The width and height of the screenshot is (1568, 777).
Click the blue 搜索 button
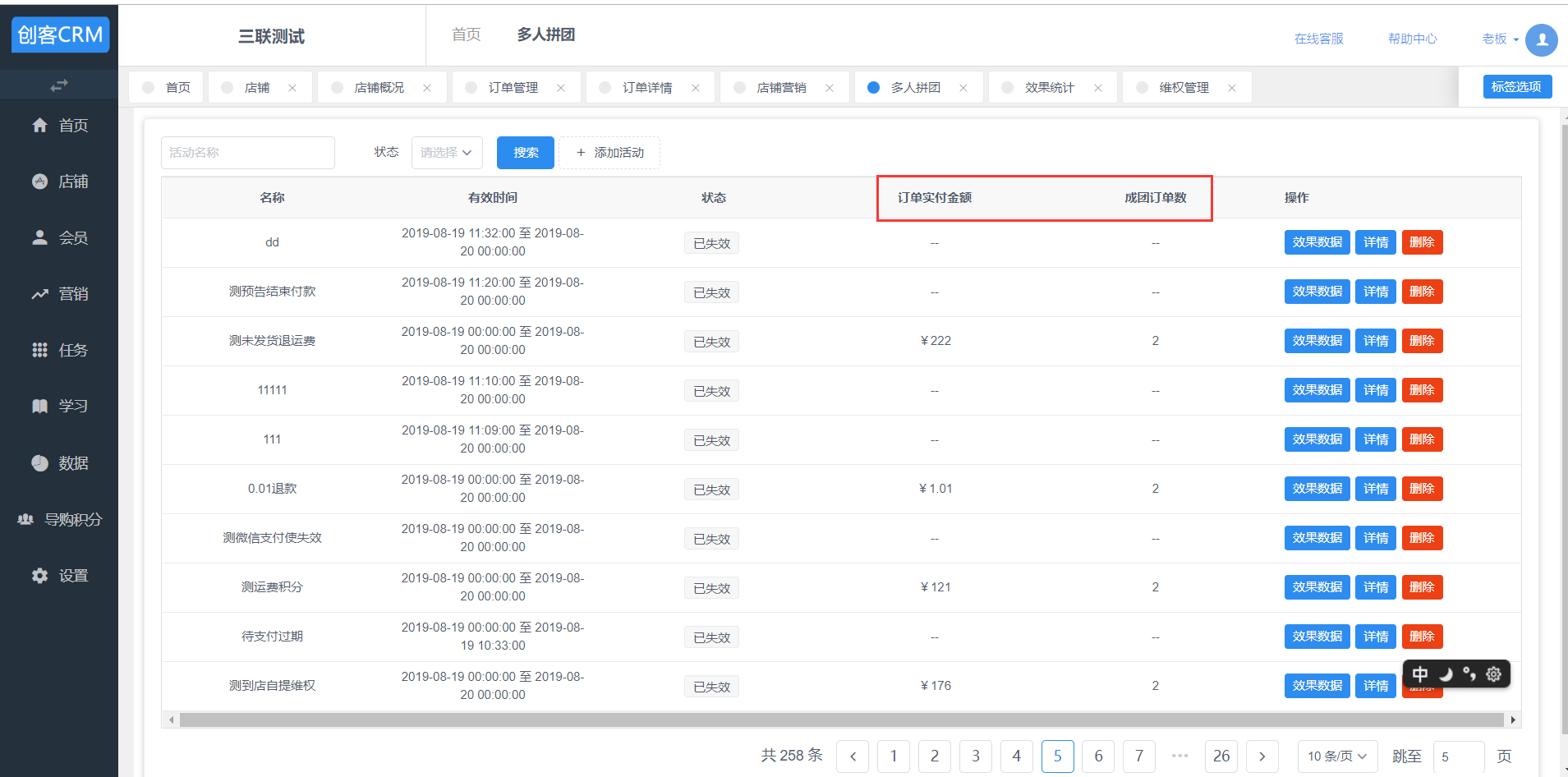tap(526, 153)
